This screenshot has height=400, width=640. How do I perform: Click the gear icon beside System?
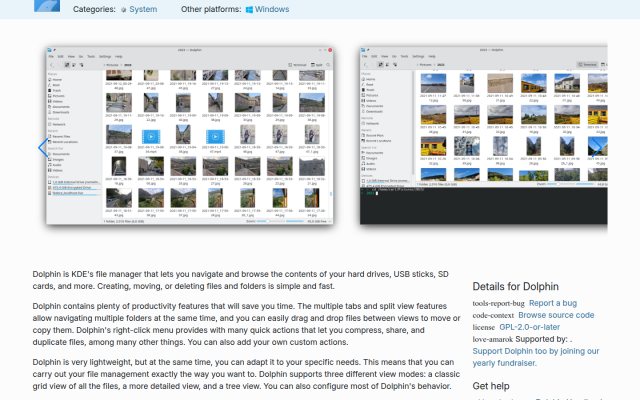(124, 10)
